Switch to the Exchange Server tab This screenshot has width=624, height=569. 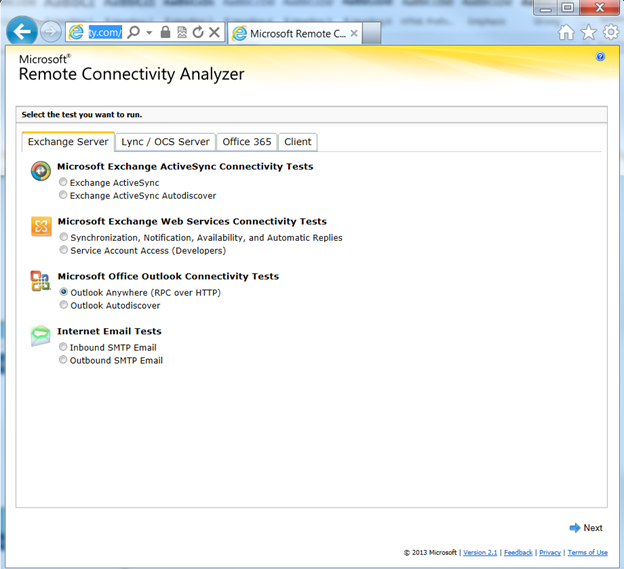click(x=68, y=142)
